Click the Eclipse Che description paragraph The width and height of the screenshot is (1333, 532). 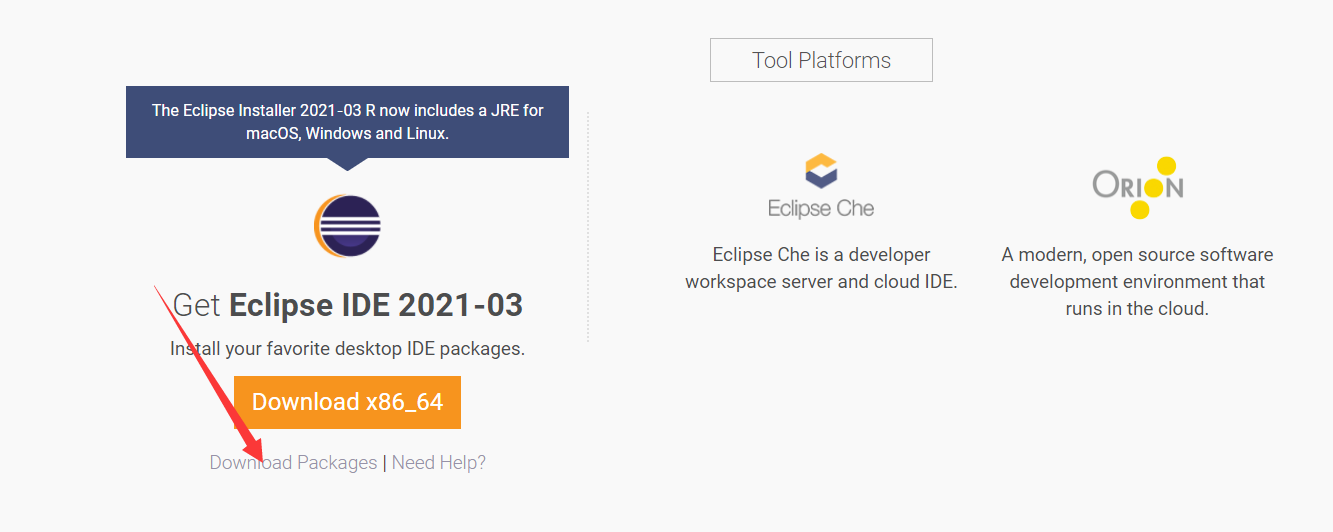pos(821,268)
